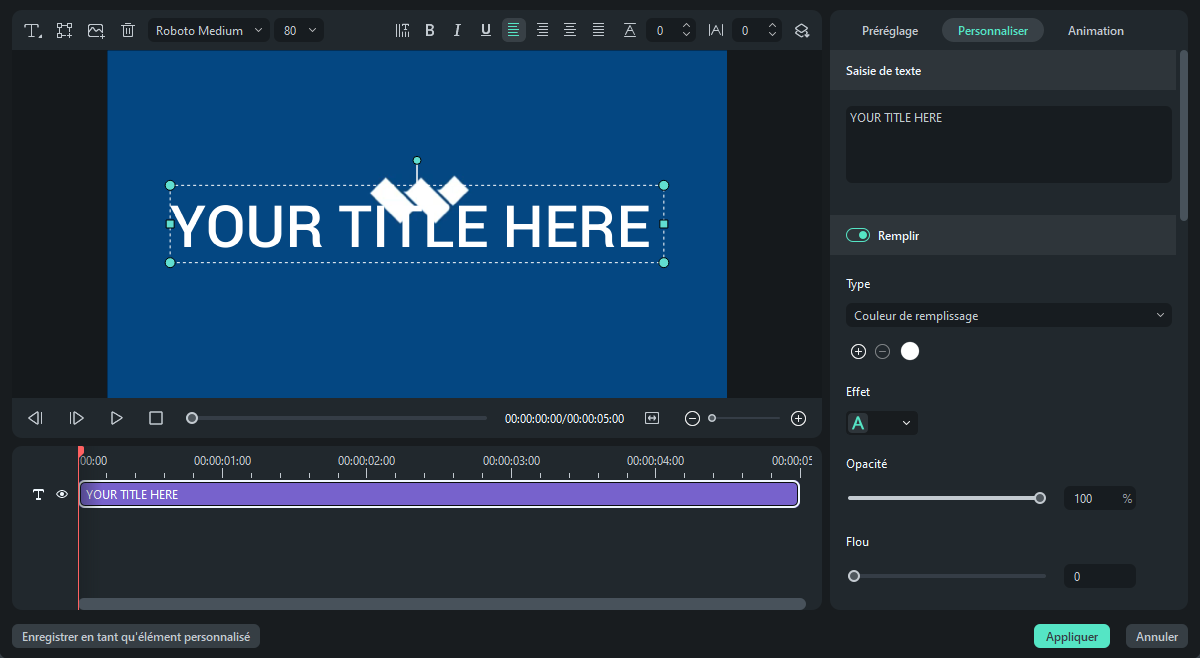
Task: Select the add text tool
Action: (x=33, y=30)
